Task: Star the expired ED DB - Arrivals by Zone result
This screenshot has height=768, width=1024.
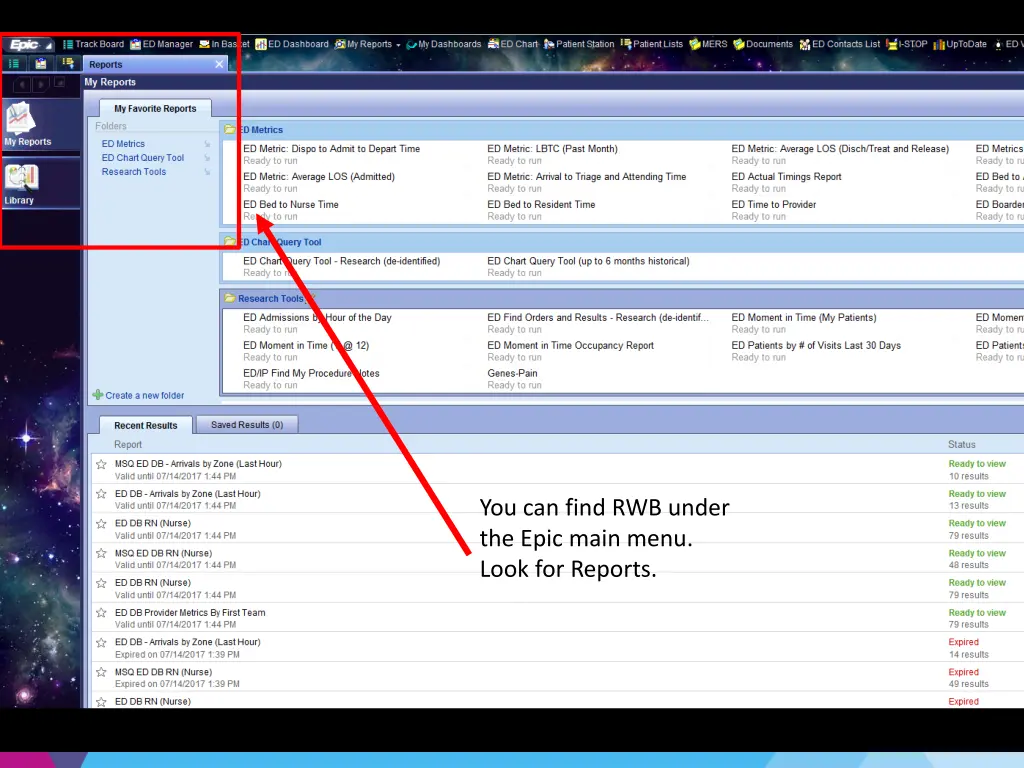Action: point(101,643)
